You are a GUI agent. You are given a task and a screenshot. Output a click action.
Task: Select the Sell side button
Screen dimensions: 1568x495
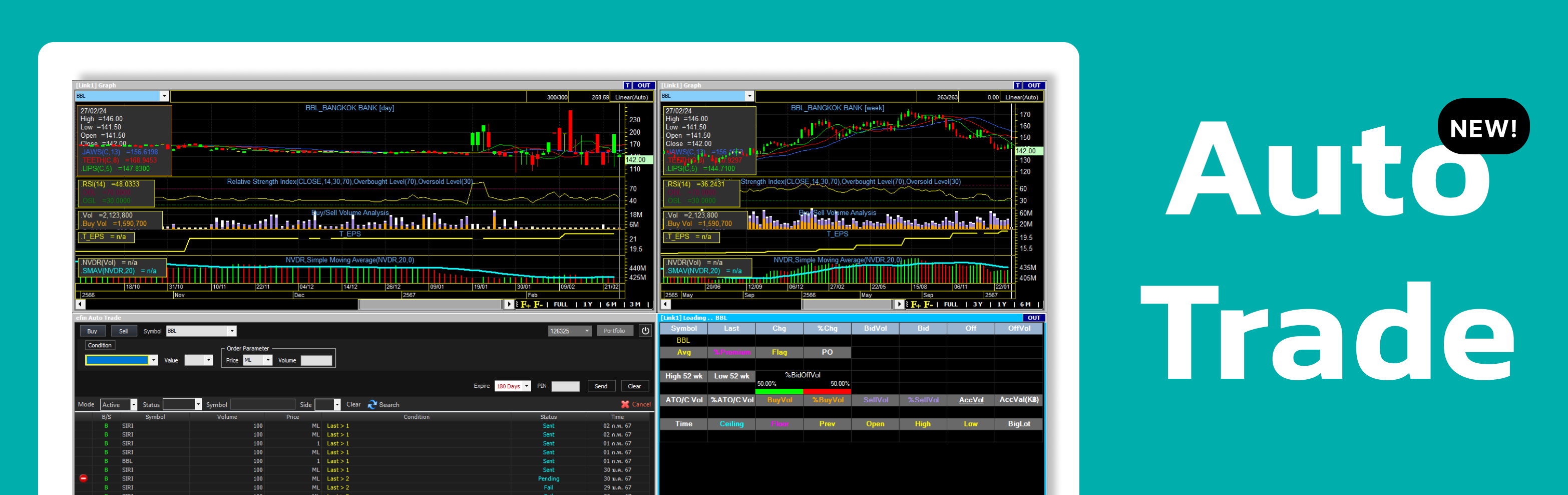[124, 331]
